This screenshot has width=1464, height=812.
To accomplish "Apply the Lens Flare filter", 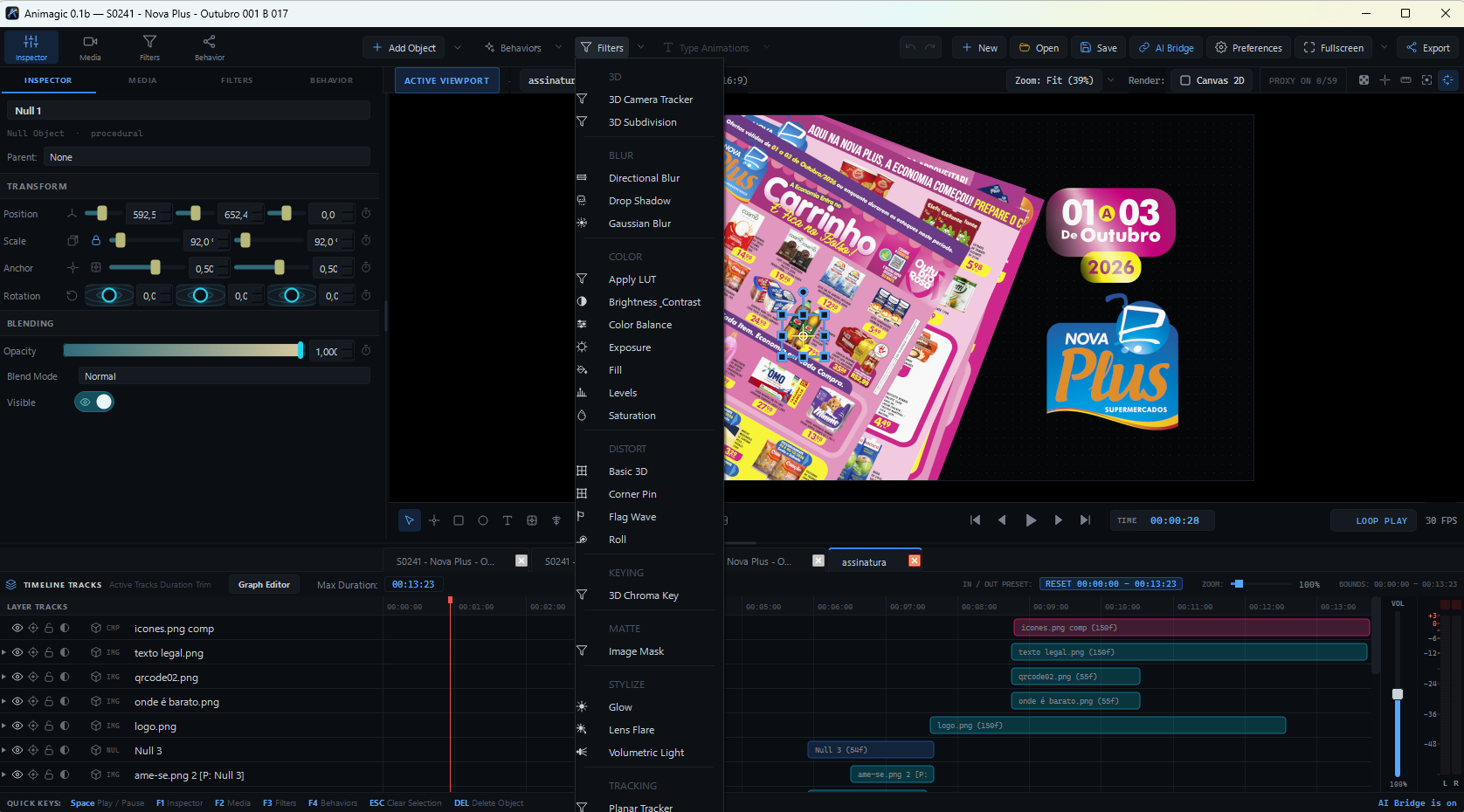I will (632, 730).
